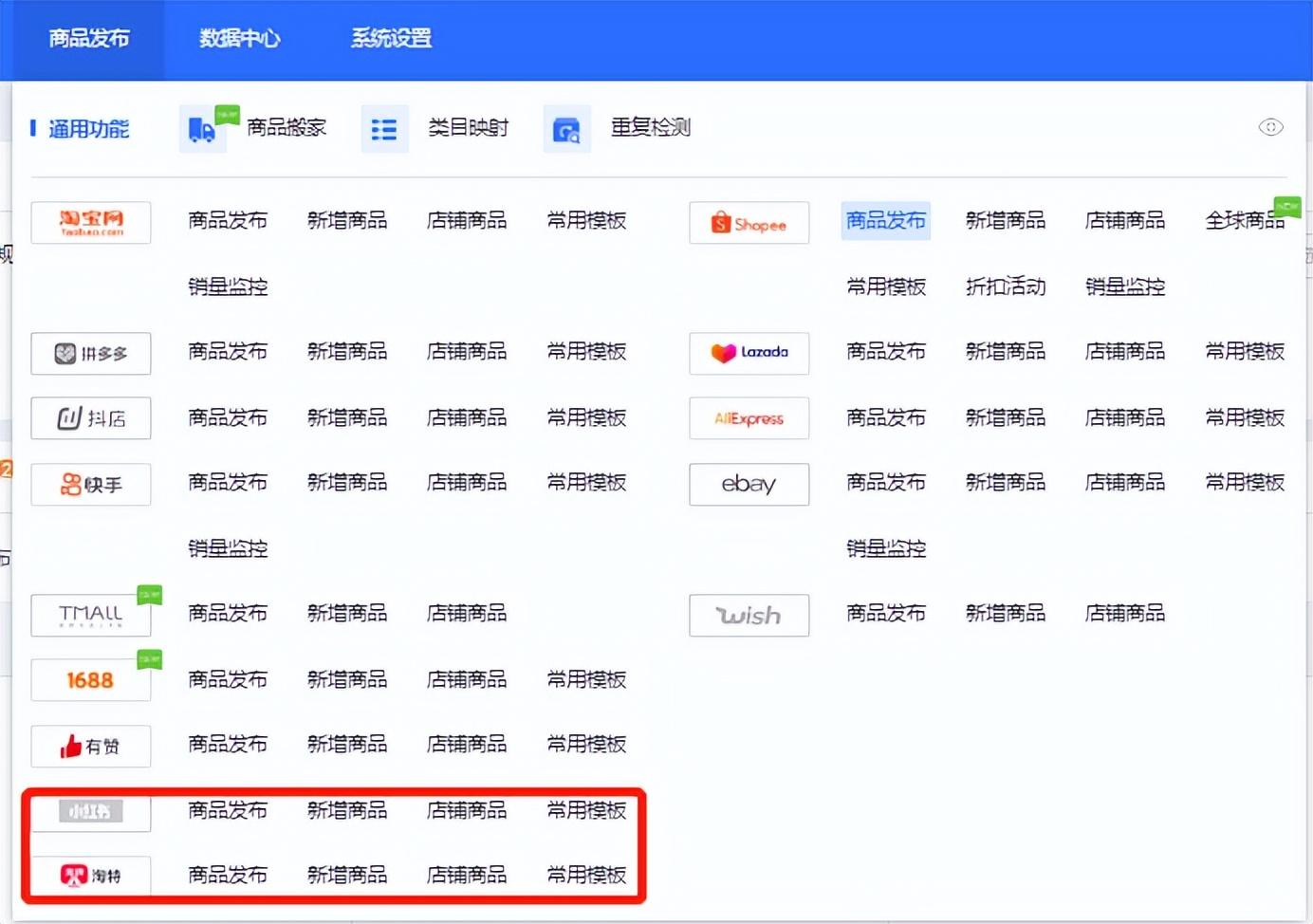The height and width of the screenshot is (924, 1313).
Task: Select the Shopee platform logo
Action: click(x=749, y=223)
